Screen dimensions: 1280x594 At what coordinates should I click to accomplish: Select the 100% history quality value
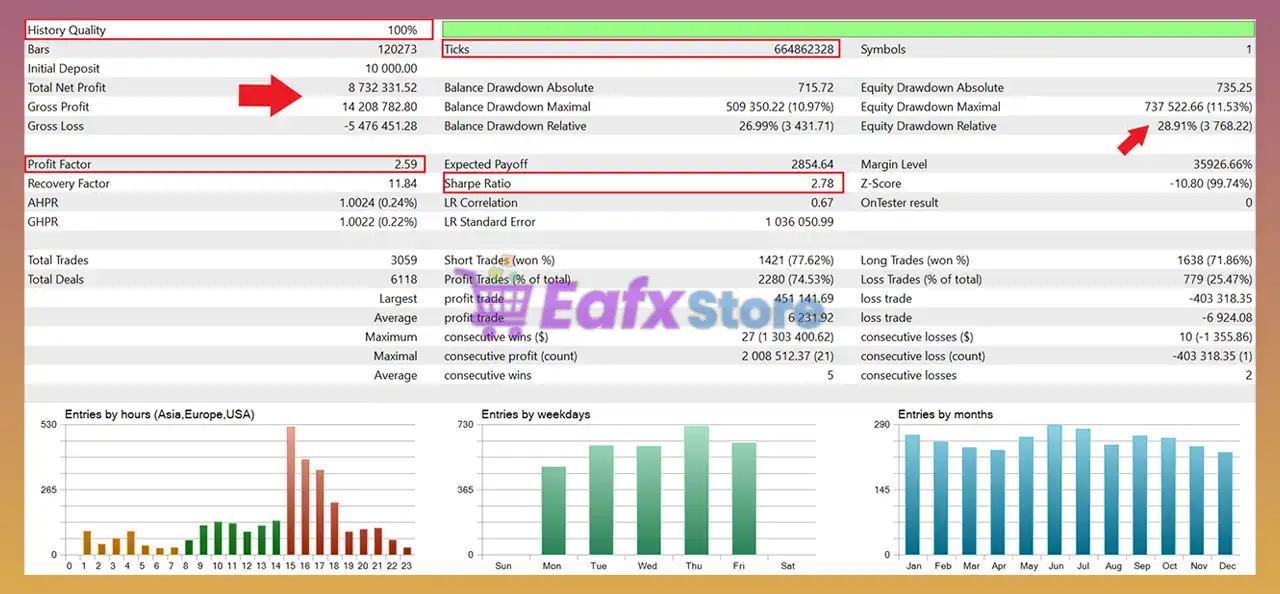402,30
